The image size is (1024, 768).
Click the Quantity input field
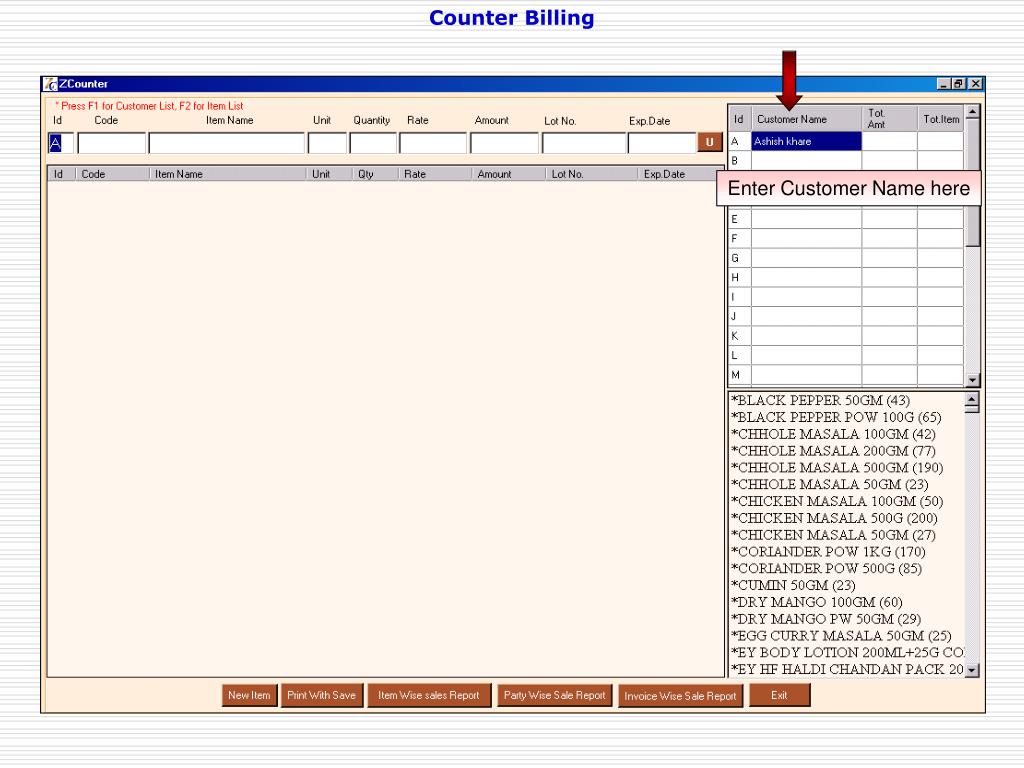tap(373, 143)
